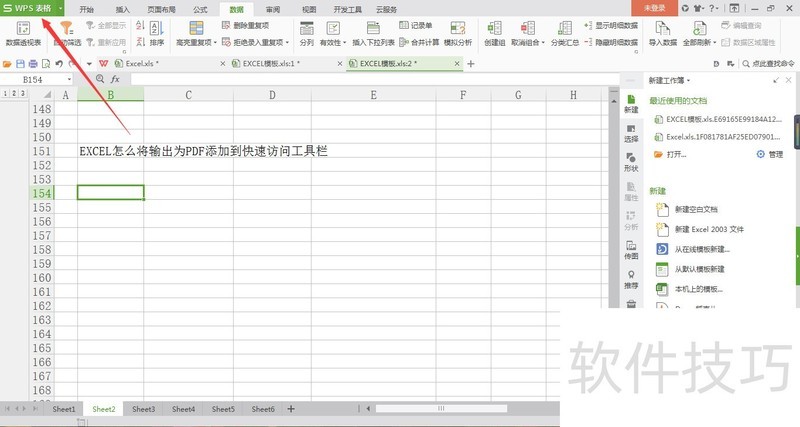
Task: Click 删除重复项 in the ribbon
Action: 245,26
